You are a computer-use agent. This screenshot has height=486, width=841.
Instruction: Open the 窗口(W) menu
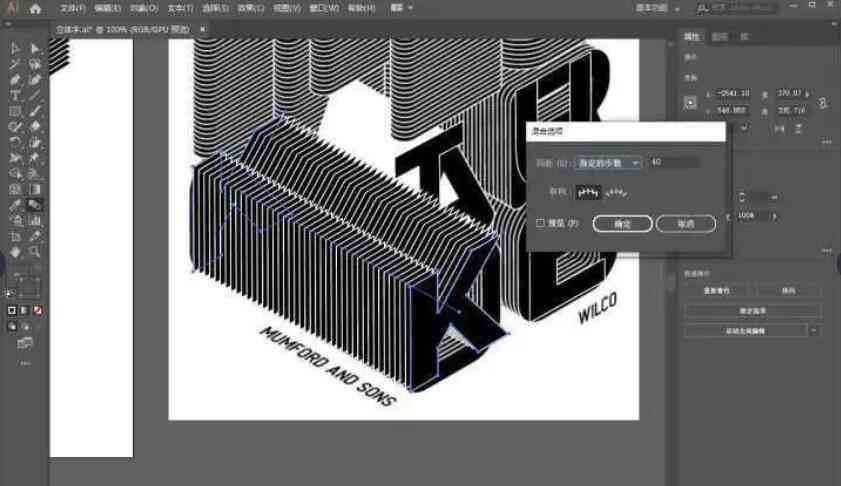326,9
